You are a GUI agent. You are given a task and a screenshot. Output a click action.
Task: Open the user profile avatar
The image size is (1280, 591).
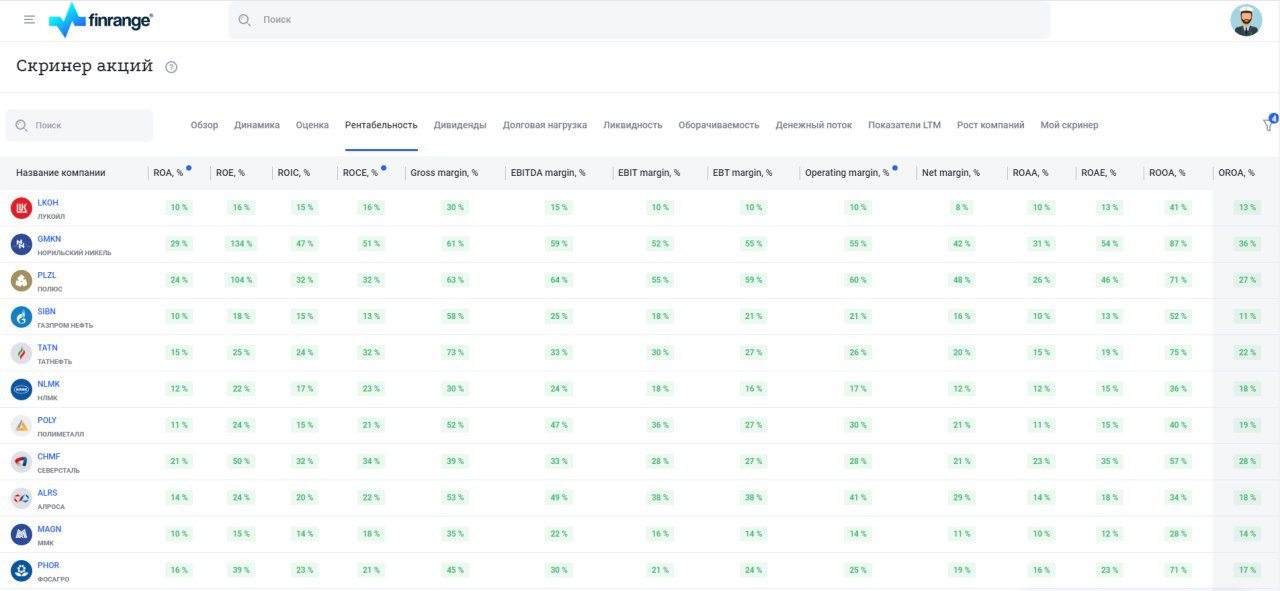coord(1246,20)
